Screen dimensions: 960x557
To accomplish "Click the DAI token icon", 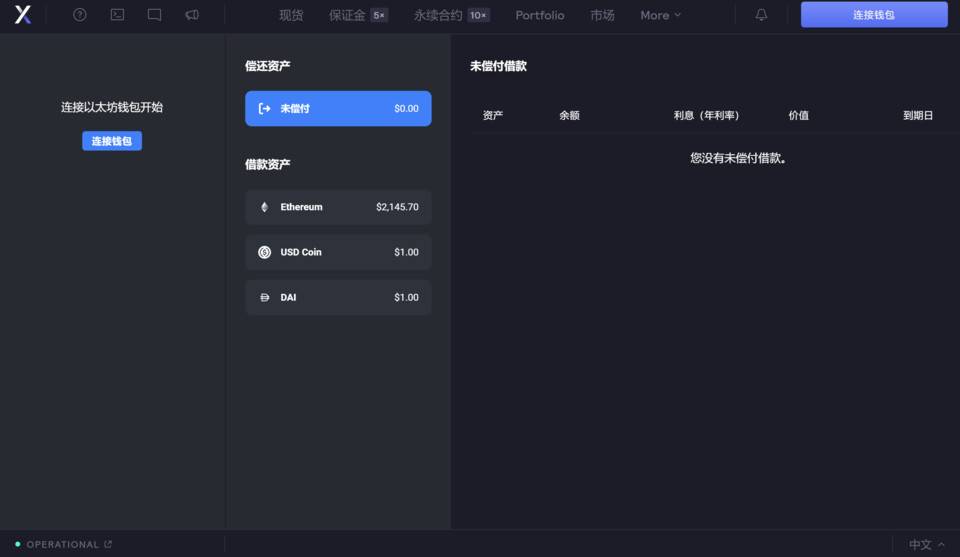I will coord(265,297).
